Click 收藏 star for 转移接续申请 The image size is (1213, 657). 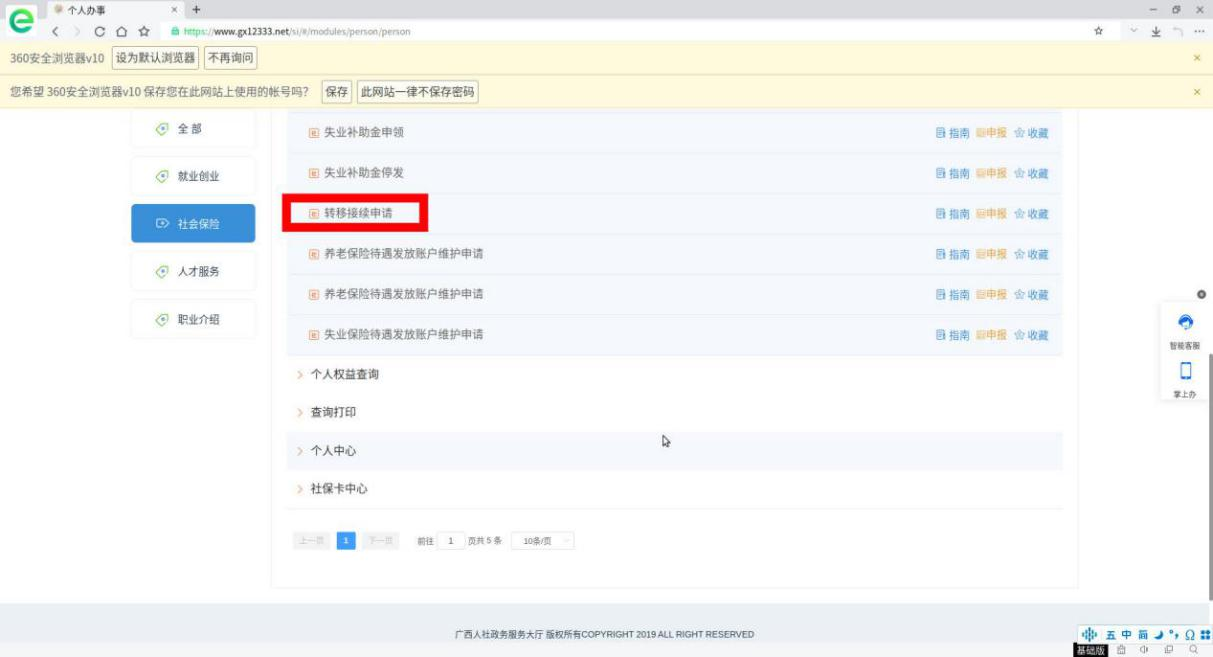[1031, 214]
